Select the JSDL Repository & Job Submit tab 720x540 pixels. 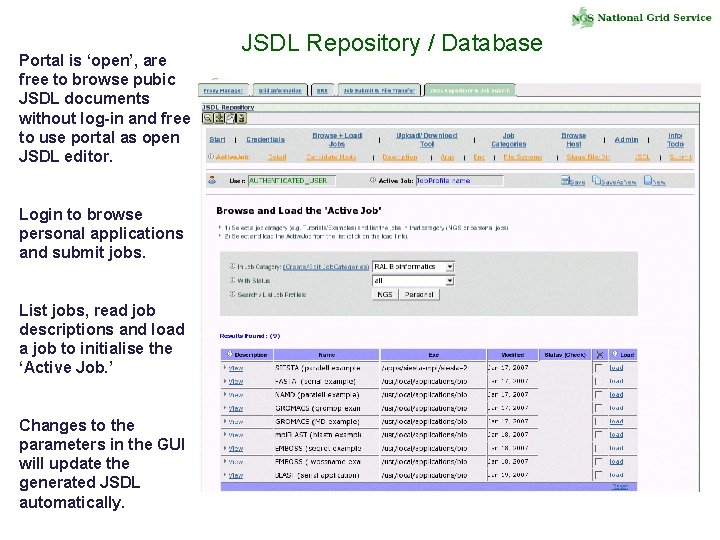(470, 90)
